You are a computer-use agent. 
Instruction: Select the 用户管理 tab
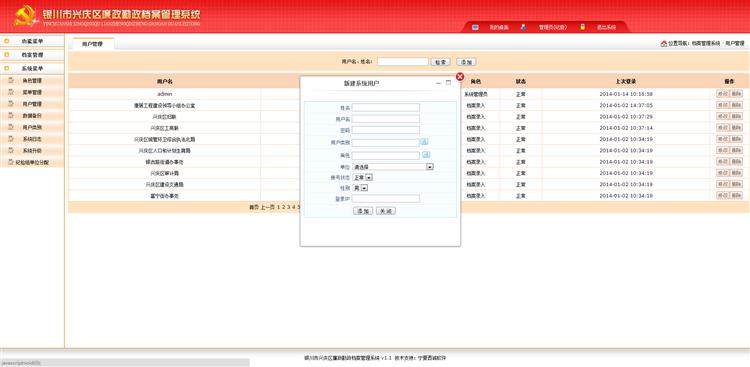coord(92,44)
